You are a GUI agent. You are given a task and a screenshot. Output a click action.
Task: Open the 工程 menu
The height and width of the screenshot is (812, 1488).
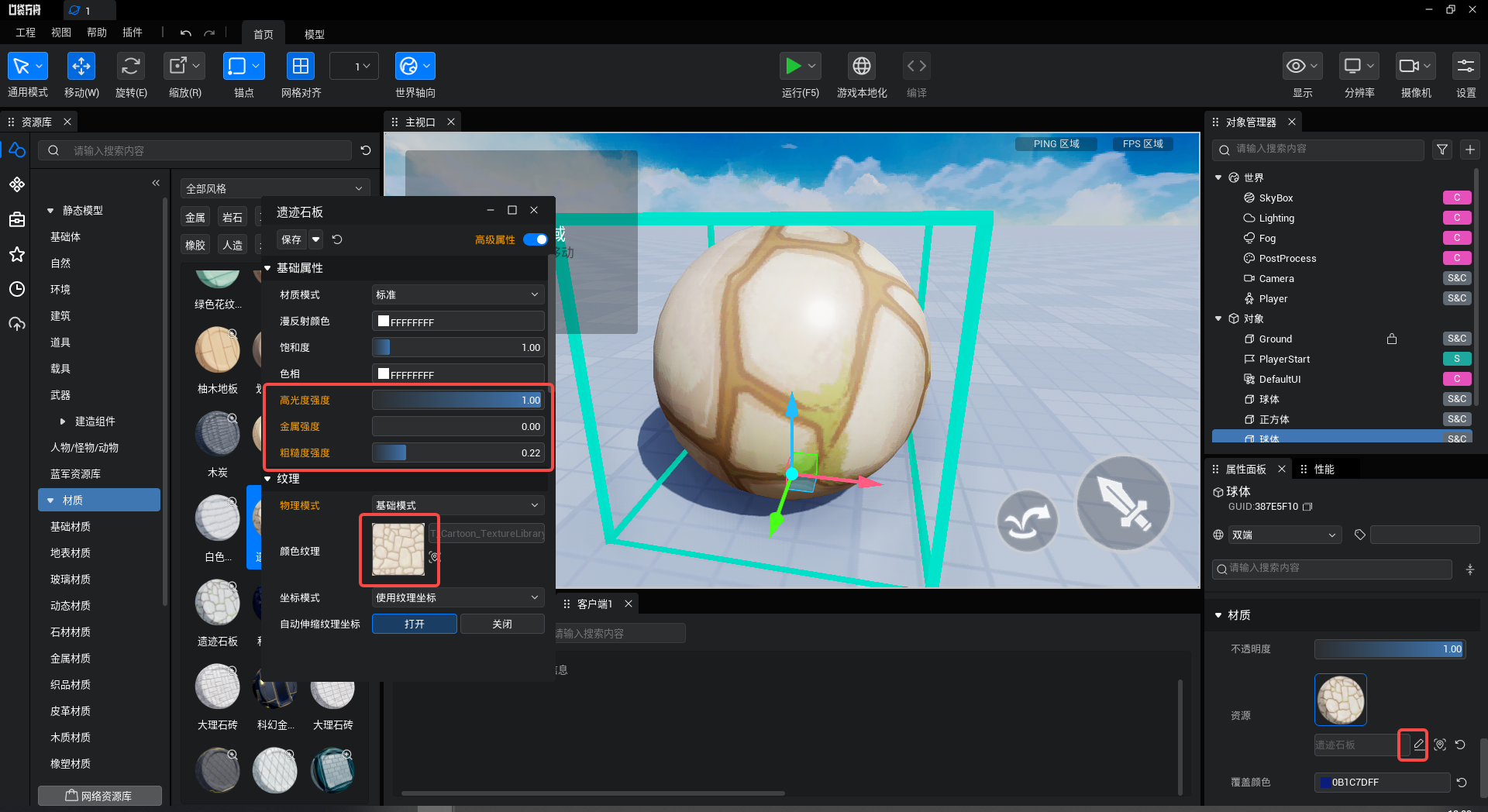[x=26, y=33]
